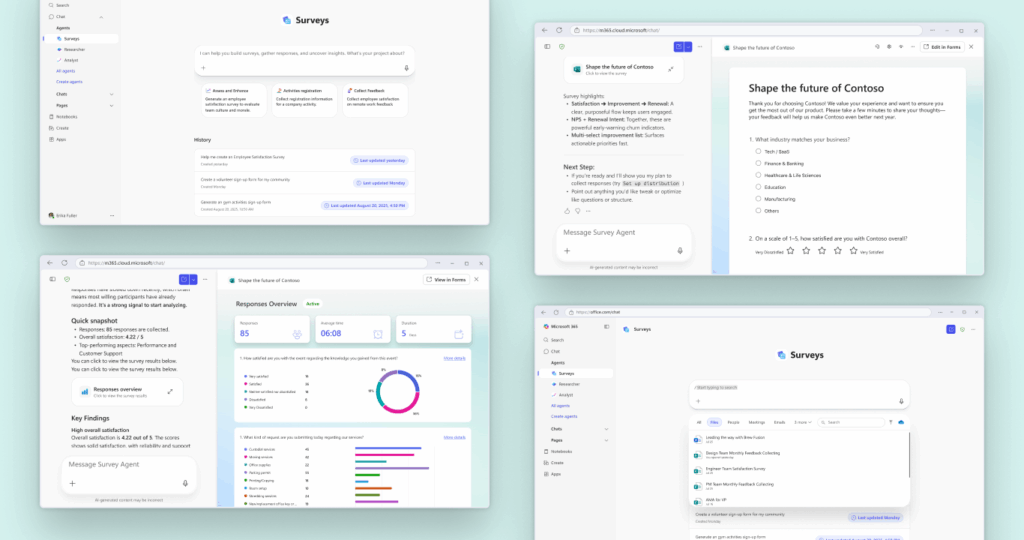This screenshot has width=1024, height=540.
Task: Open new chat dropdown arrow in Edit in Forms window
Action: pos(688,47)
